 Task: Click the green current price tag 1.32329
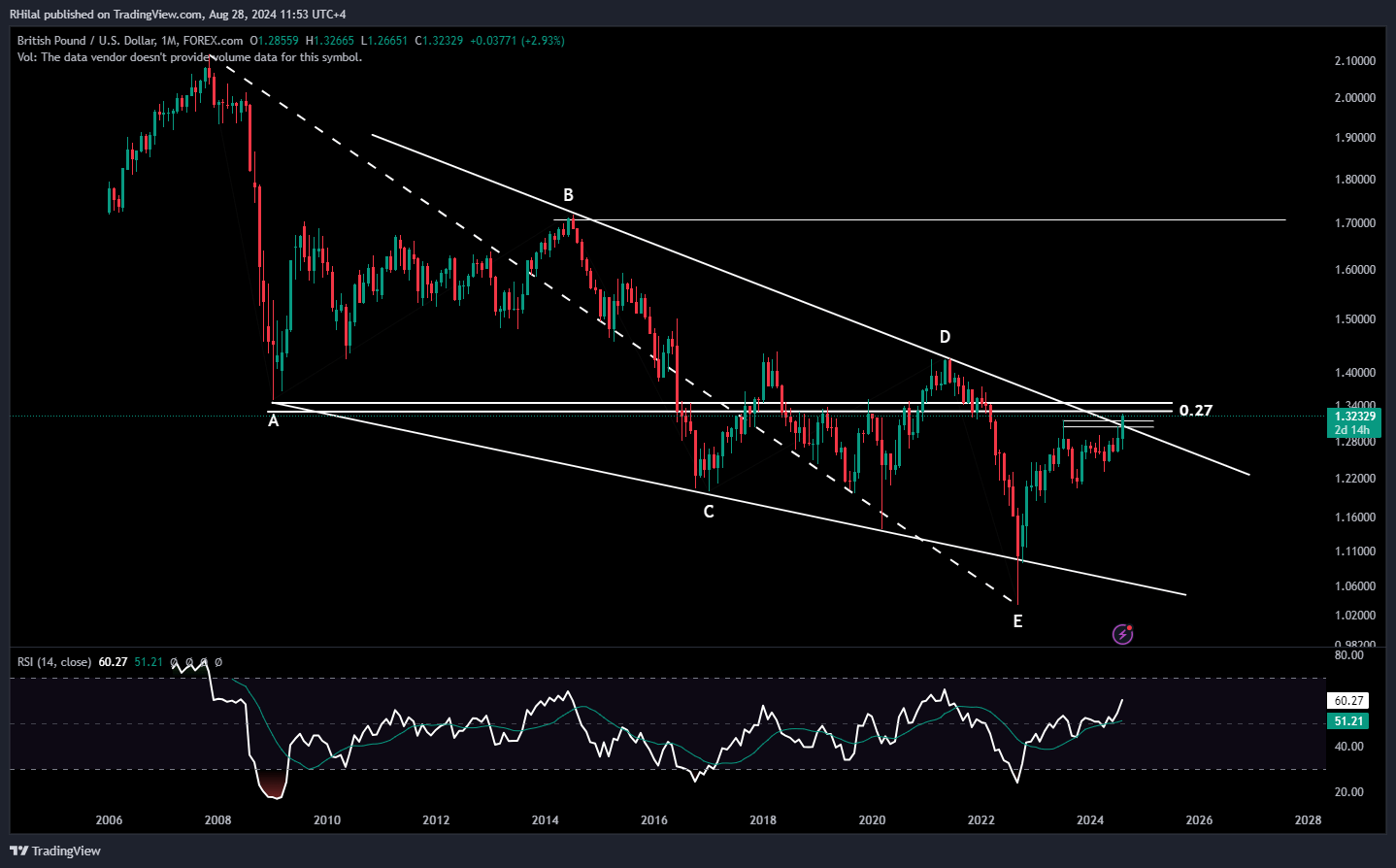1353,417
